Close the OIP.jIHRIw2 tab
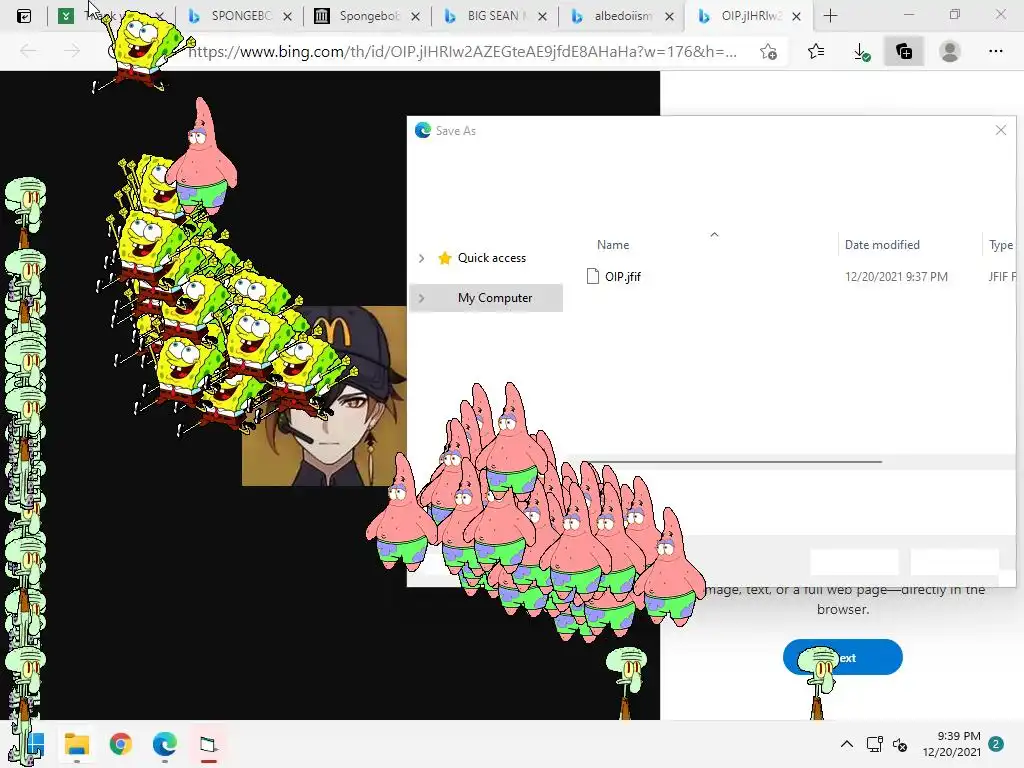 pyautogui.click(x=796, y=16)
